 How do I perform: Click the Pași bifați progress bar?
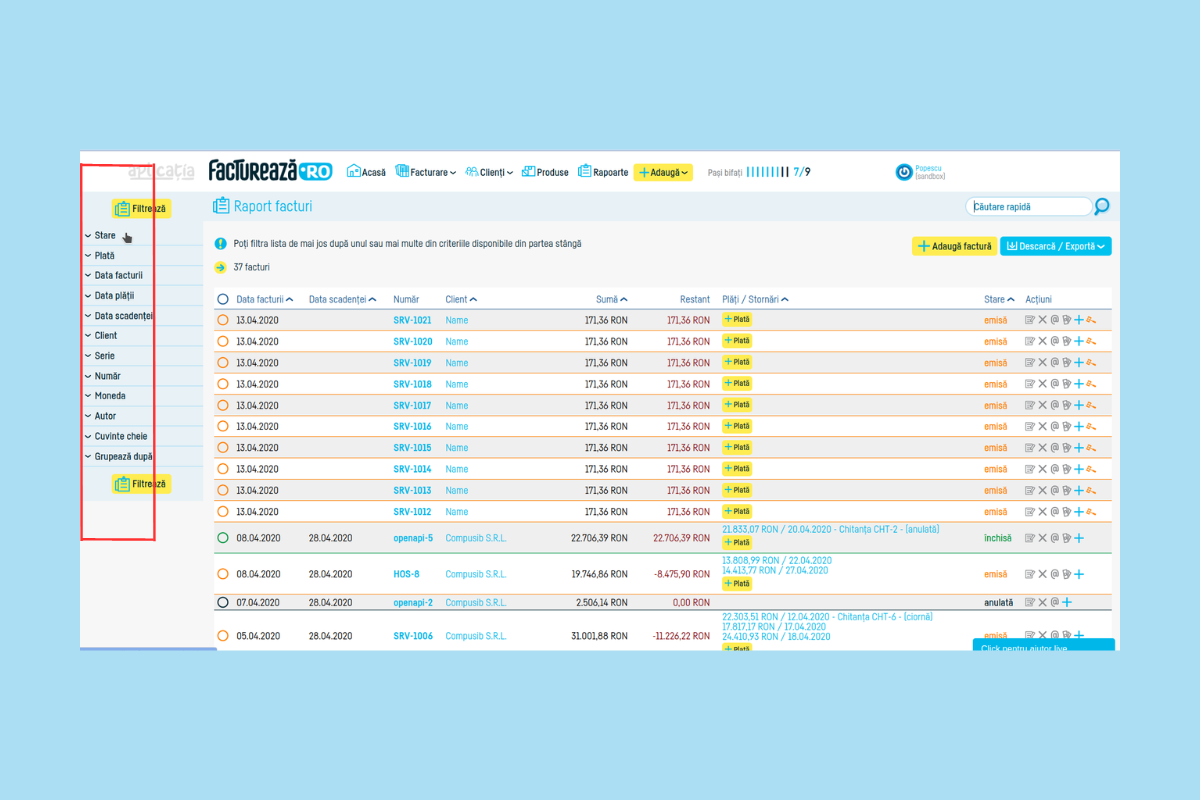[768, 172]
